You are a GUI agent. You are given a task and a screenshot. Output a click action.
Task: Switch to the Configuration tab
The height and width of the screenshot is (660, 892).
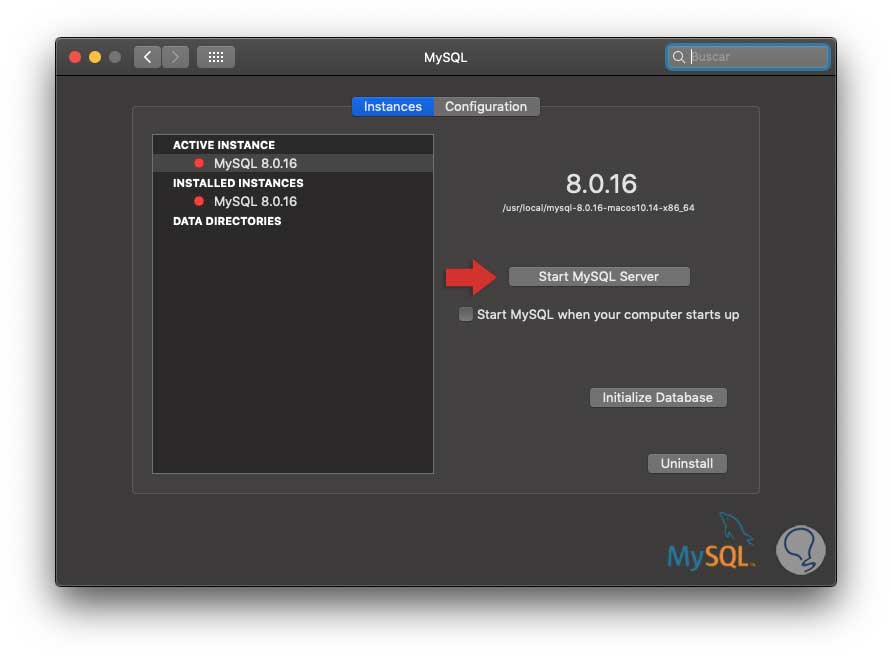(x=486, y=106)
